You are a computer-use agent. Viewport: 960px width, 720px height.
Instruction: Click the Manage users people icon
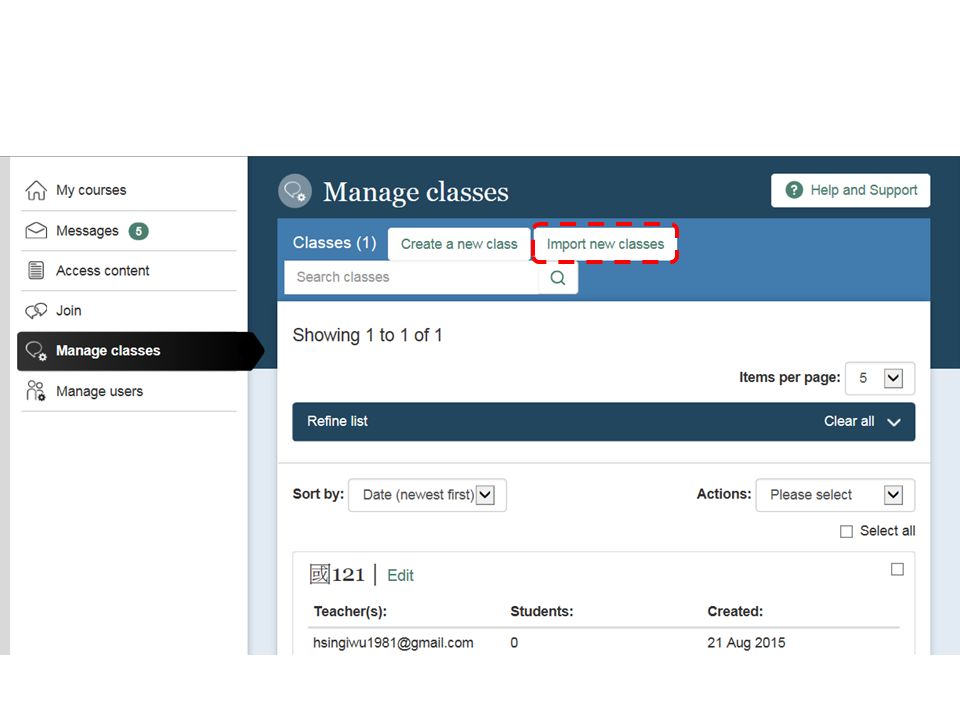36,391
